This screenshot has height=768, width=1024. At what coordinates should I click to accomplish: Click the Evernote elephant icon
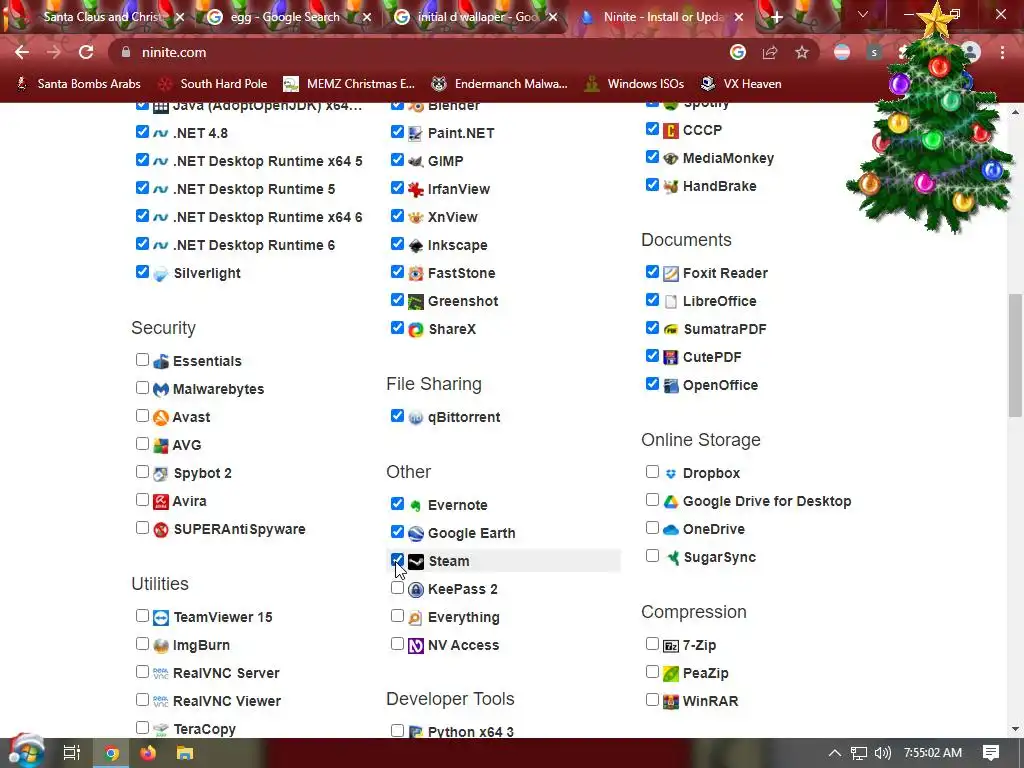pyautogui.click(x=415, y=505)
